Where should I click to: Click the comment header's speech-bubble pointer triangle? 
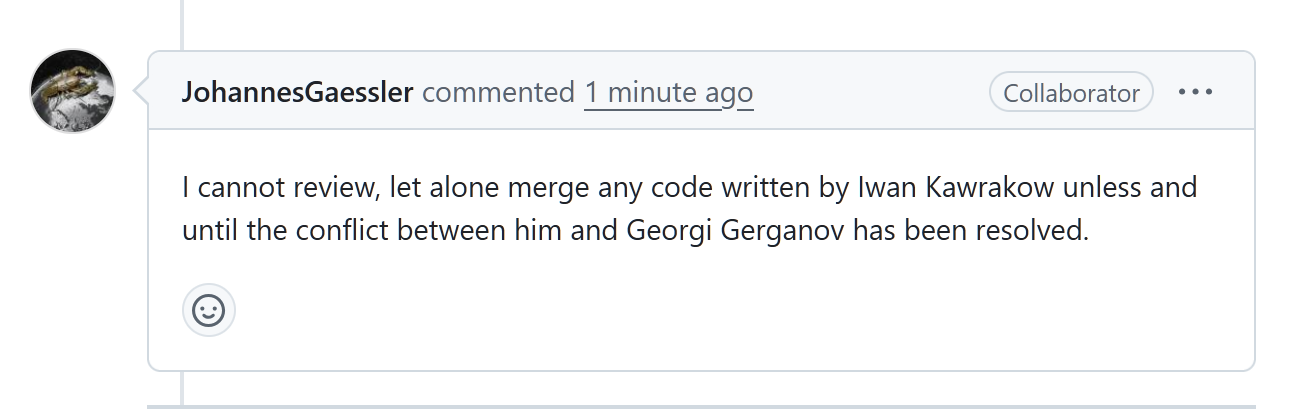tap(140, 92)
